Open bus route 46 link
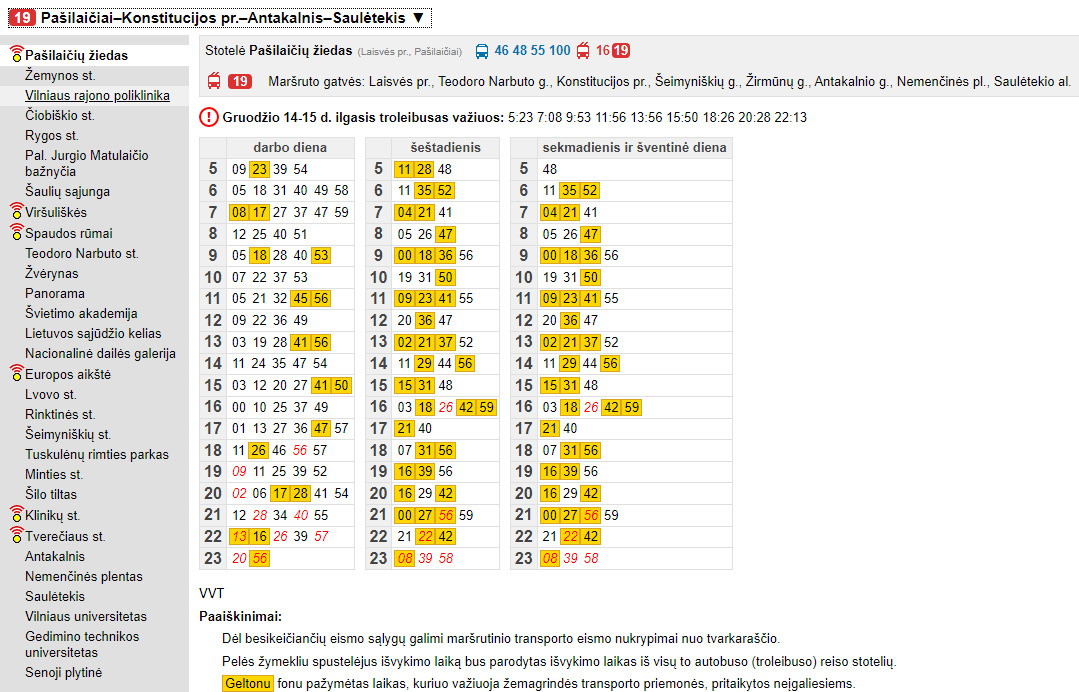Image resolution: width=1079 pixels, height=692 pixels. [502, 51]
